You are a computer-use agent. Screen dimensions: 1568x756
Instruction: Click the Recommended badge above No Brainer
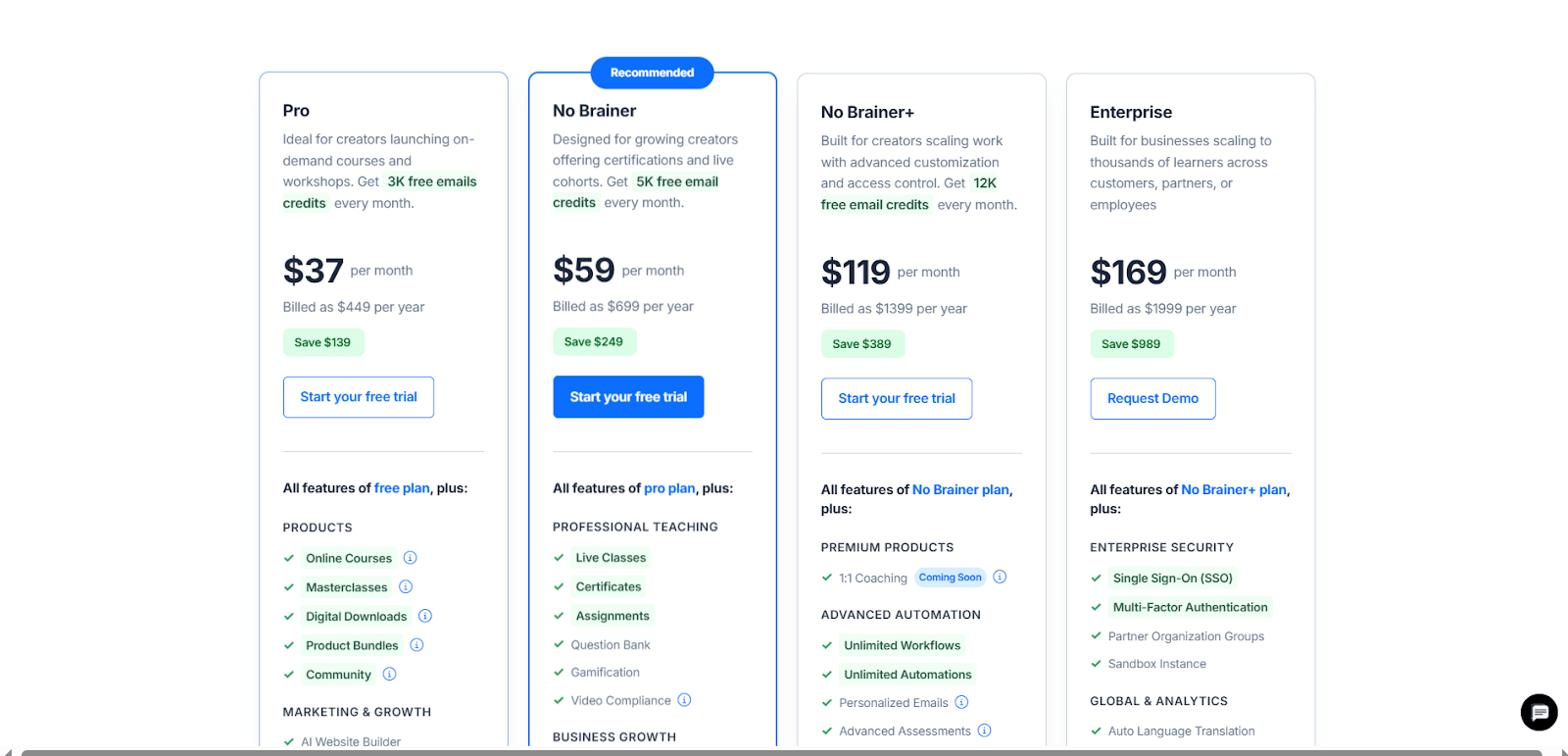point(652,73)
